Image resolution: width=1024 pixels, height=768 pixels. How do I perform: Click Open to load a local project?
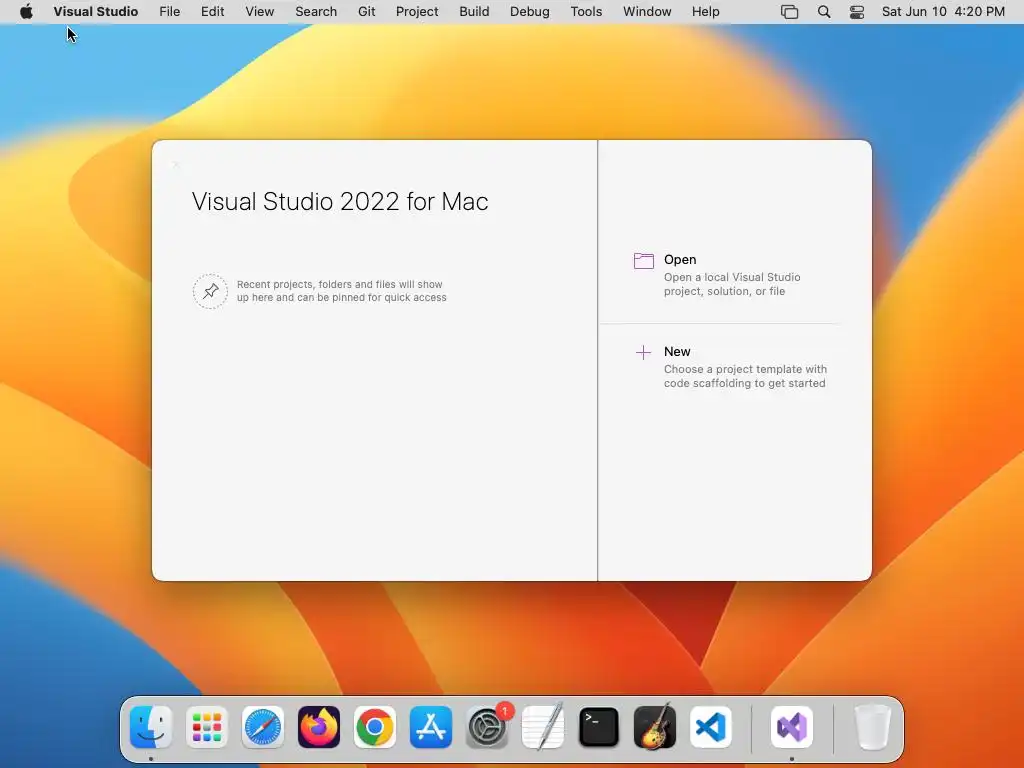click(x=680, y=259)
